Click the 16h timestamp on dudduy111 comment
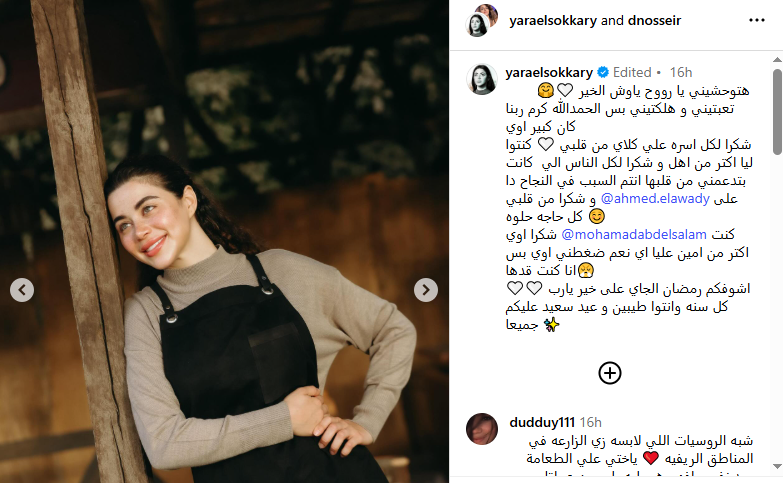 click(590, 423)
